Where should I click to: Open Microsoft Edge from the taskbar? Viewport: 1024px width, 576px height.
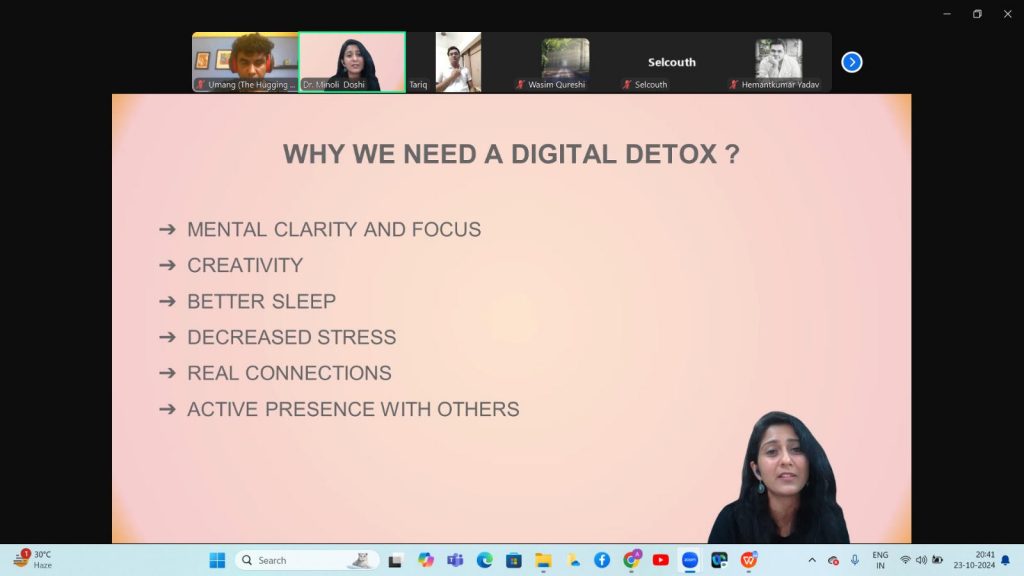click(x=485, y=560)
